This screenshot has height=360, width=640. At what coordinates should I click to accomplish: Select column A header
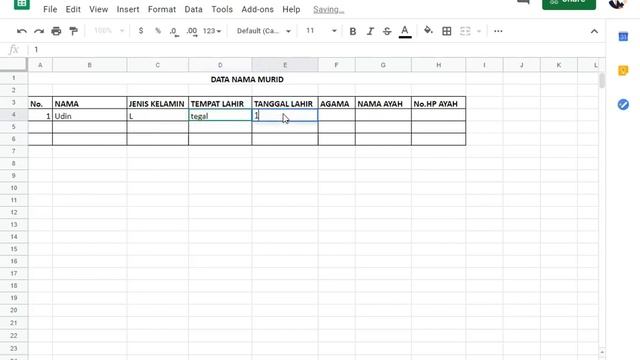click(x=40, y=65)
